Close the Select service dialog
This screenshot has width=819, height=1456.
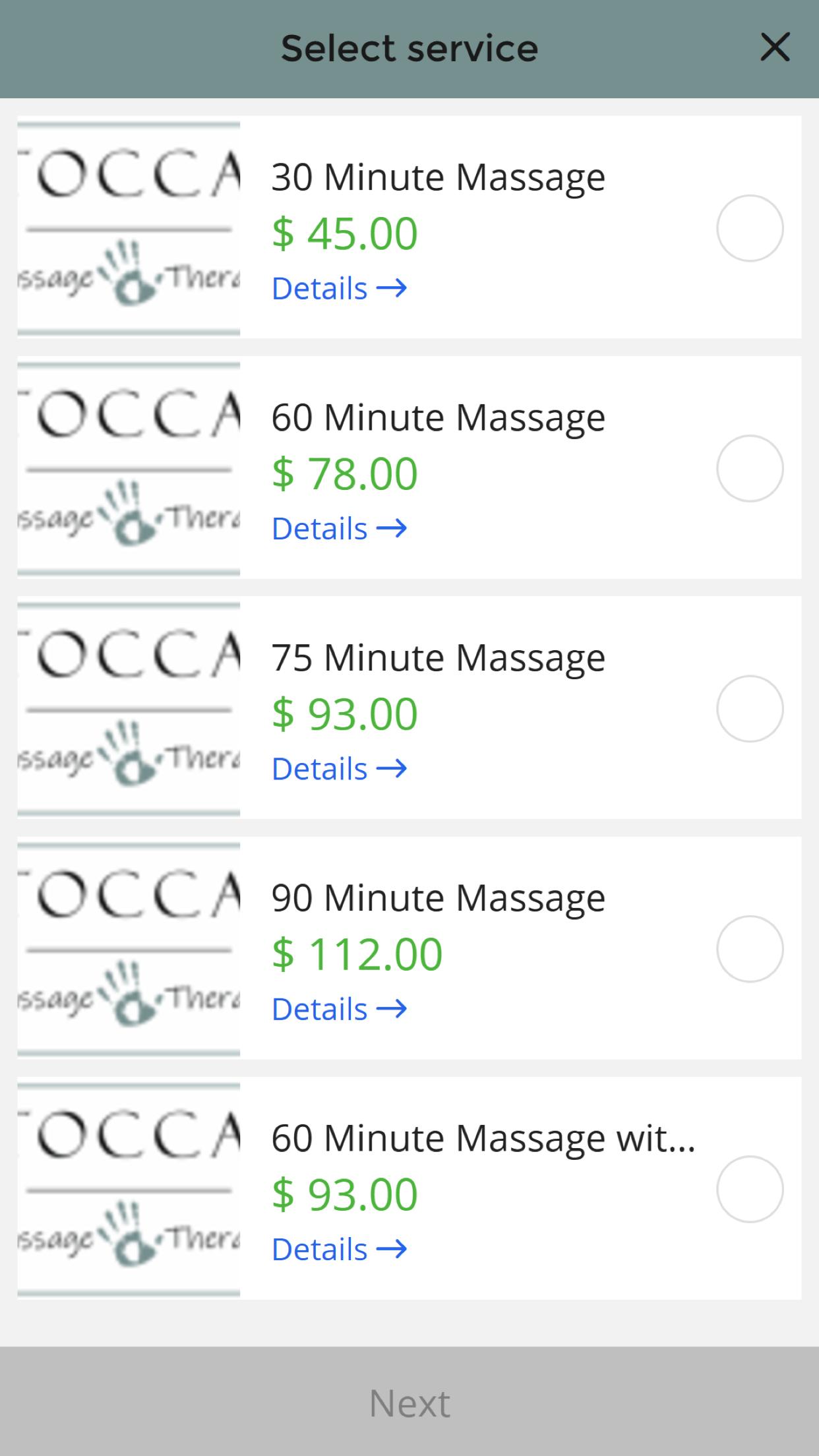775,47
